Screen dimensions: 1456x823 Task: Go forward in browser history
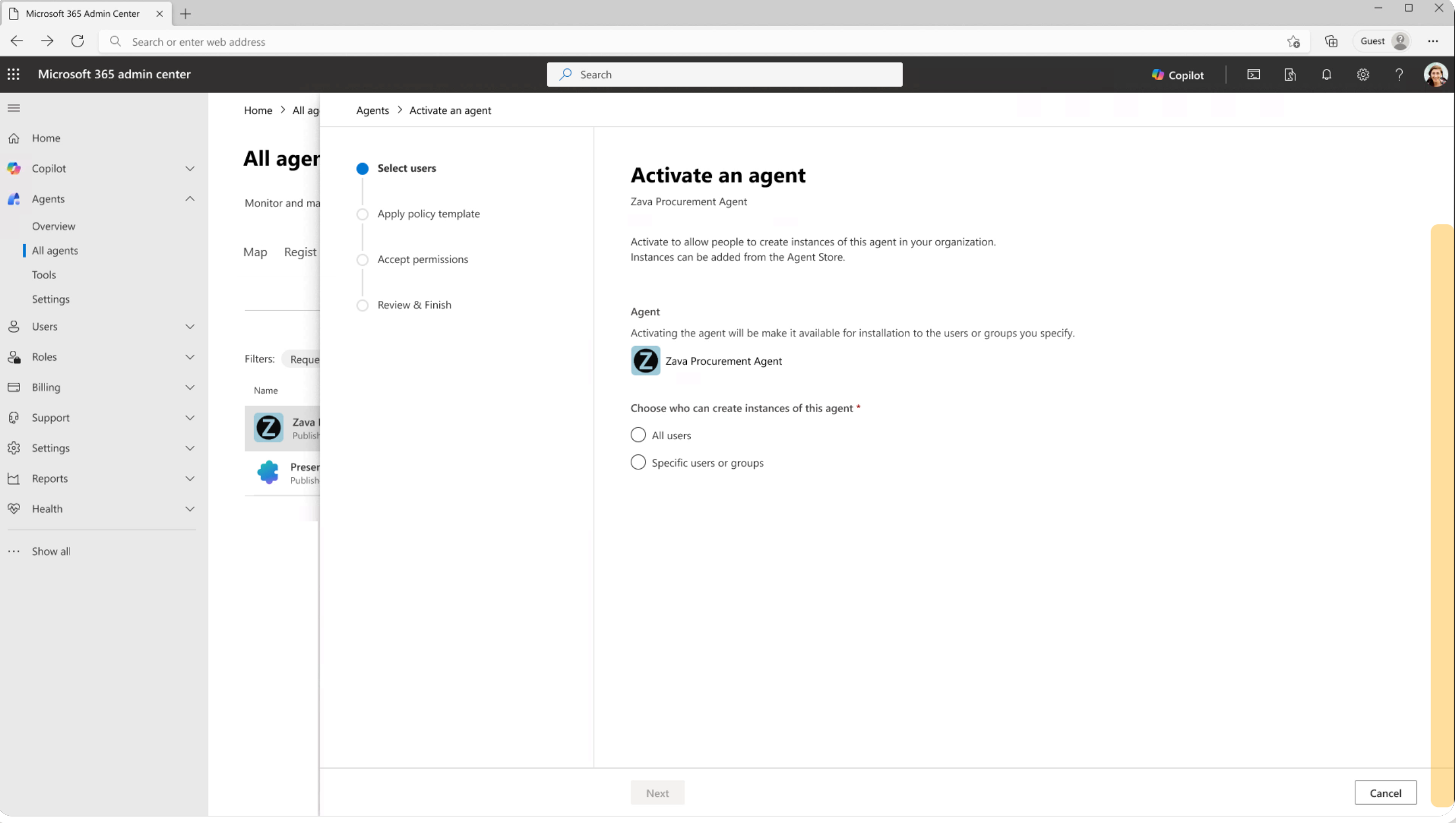(x=47, y=41)
